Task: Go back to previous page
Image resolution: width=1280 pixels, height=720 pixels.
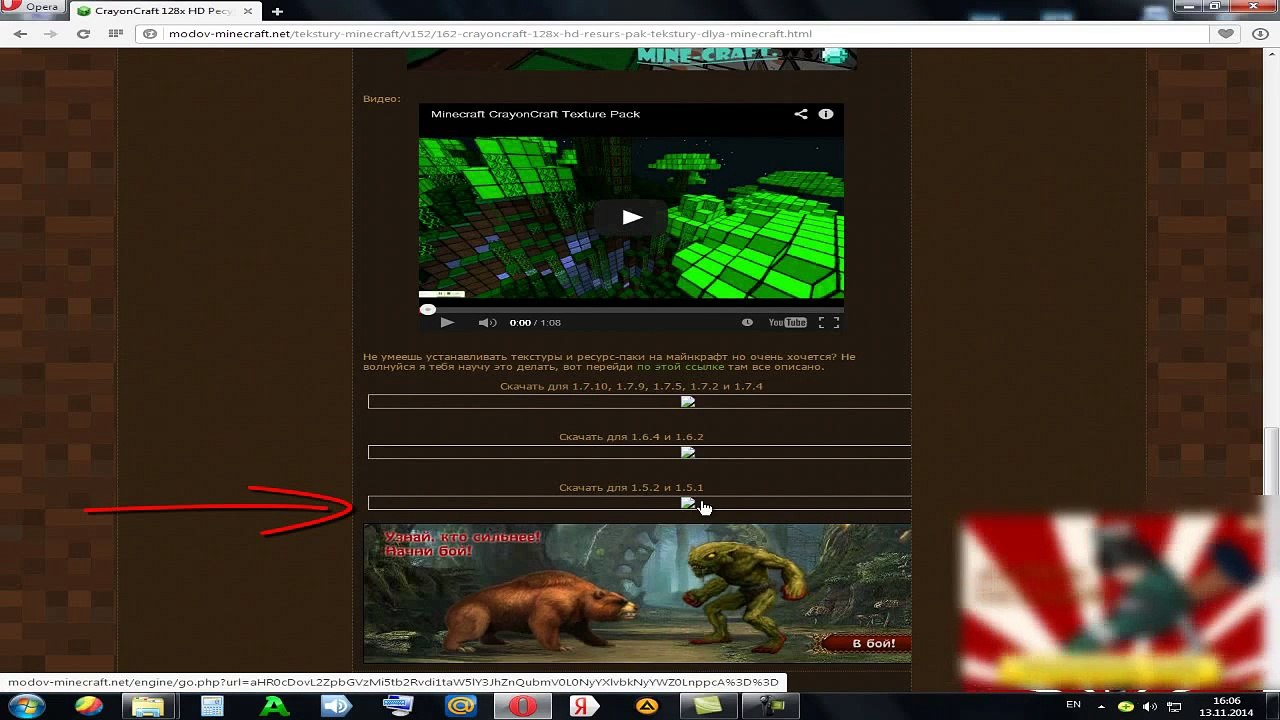Action: coord(21,34)
